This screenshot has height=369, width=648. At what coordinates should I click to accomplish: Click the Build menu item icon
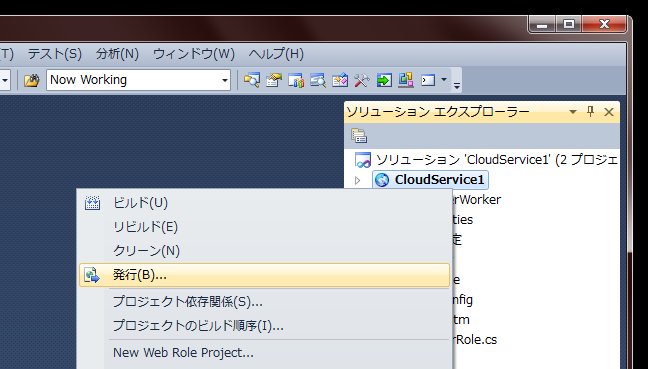pyautogui.click(x=92, y=203)
